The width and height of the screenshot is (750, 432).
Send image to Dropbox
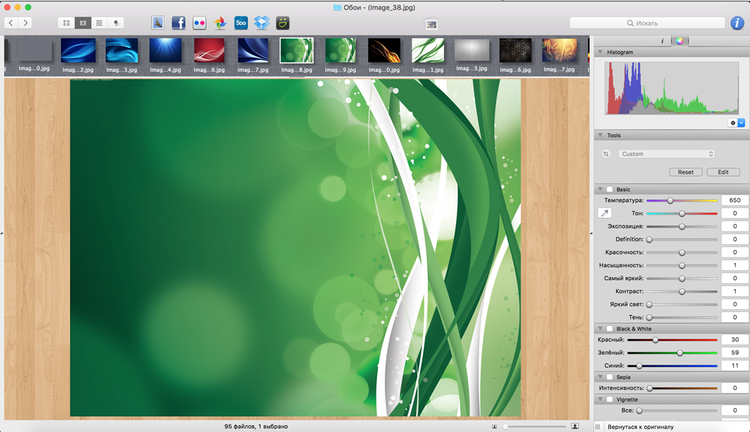(262, 22)
